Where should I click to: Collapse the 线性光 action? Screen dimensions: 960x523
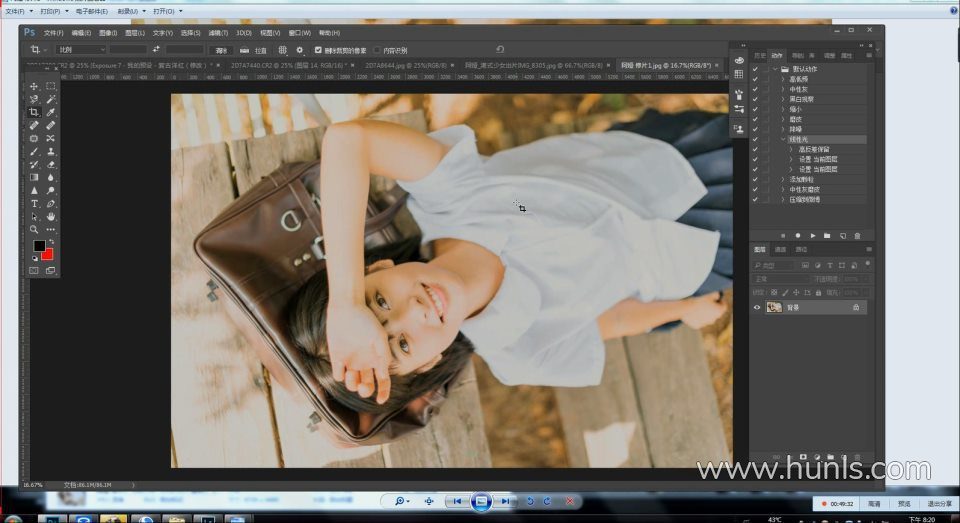pos(783,140)
